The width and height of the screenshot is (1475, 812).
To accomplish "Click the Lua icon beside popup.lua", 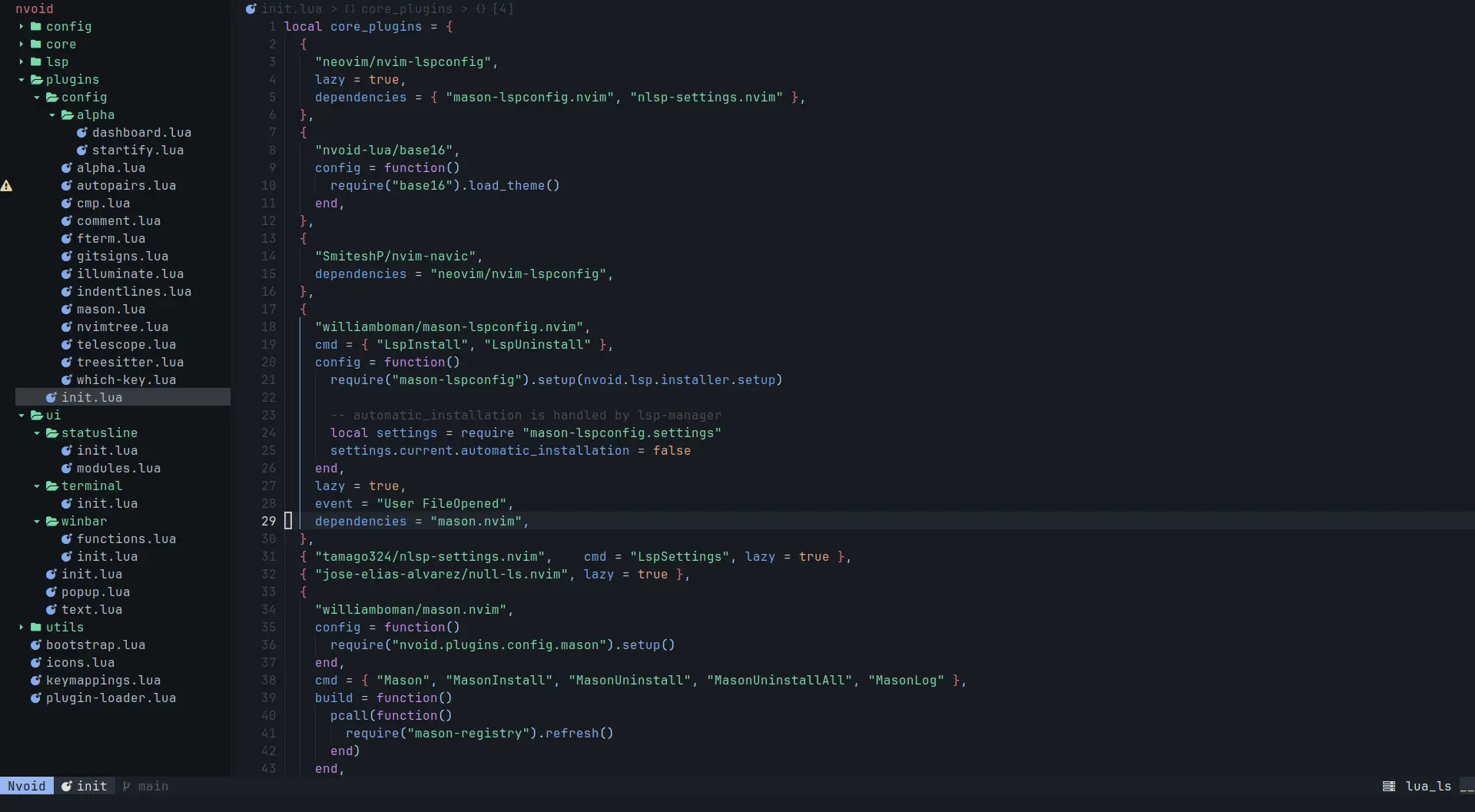I will [x=51, y=592].
